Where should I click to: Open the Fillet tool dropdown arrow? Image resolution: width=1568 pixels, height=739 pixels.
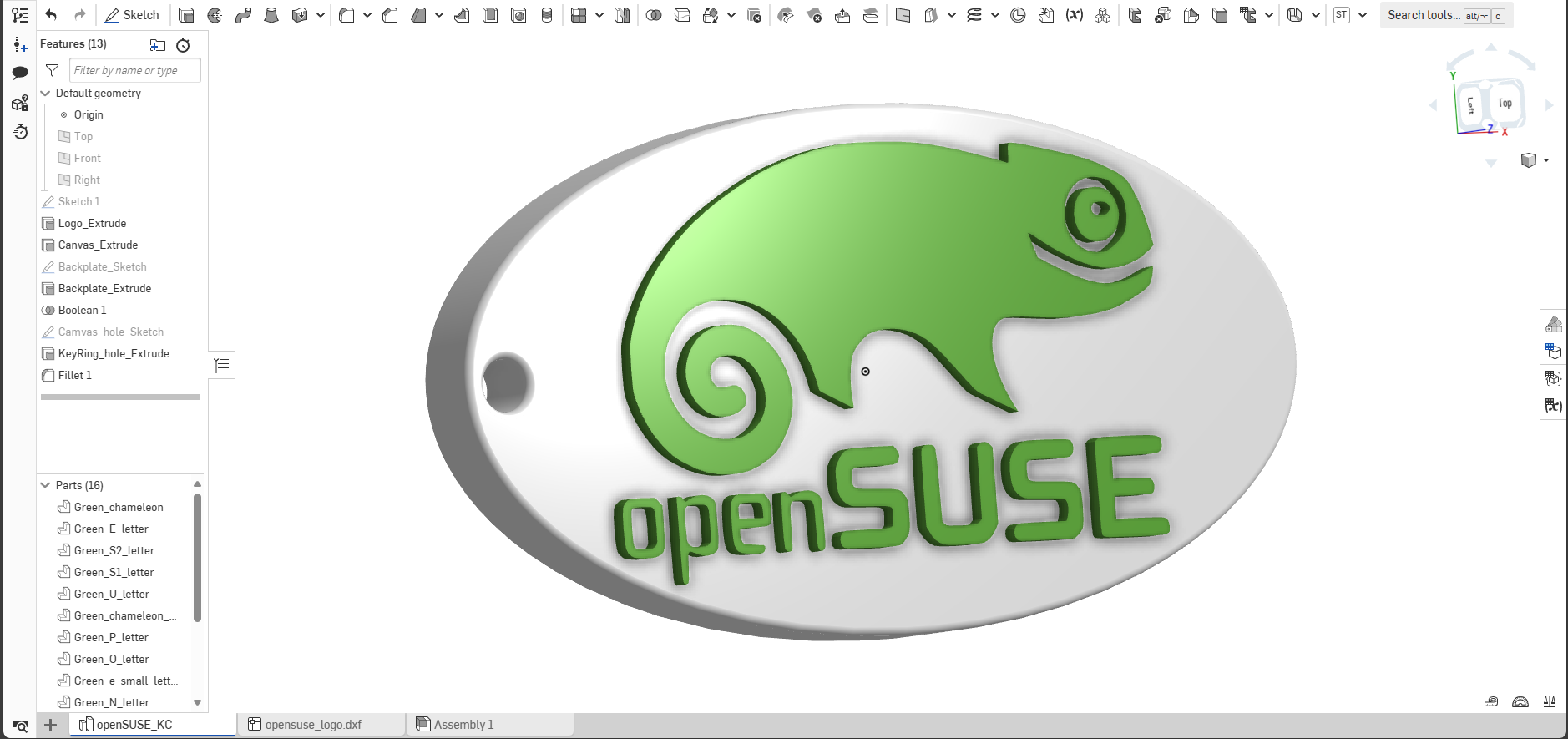pyautogui.click(x=367, y=15)
